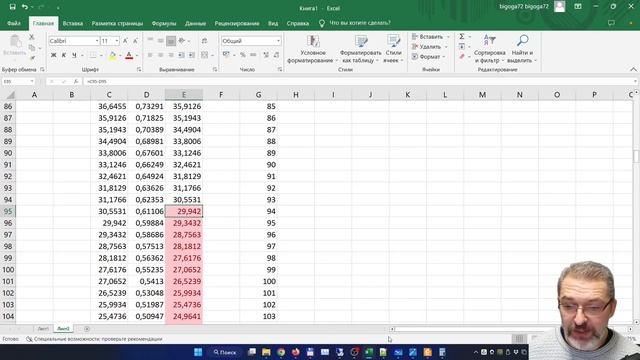Click the accessibility recommendations status message
This screenshot has width=640, height=360.
point(94,339)
